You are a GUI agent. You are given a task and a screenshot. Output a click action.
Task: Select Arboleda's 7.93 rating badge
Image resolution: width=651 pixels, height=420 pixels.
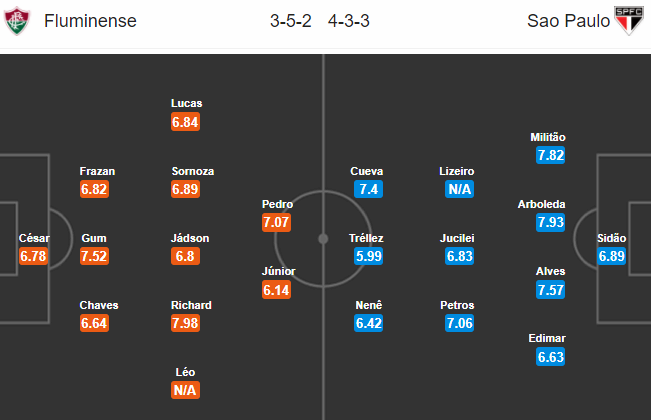click(550, 222)
